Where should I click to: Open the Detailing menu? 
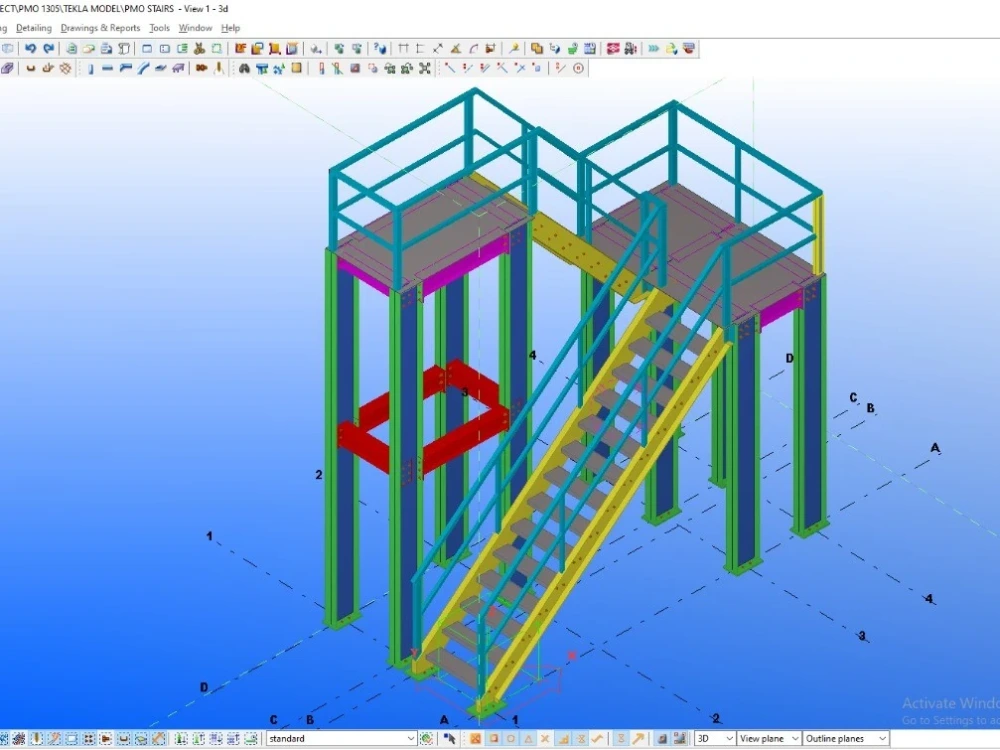point(34,28)
